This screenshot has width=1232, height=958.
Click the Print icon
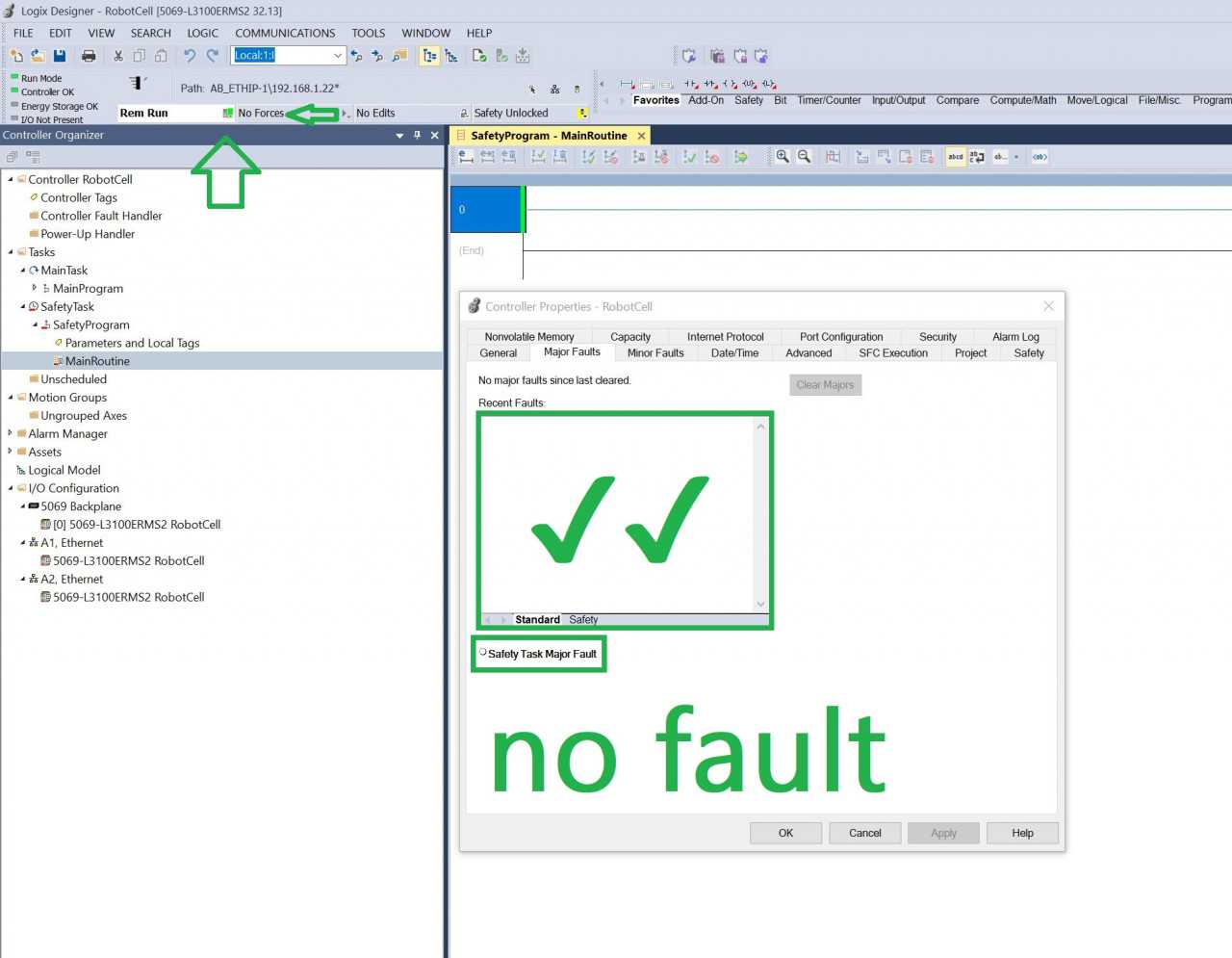pyautogui.click(x=89, y=56)
